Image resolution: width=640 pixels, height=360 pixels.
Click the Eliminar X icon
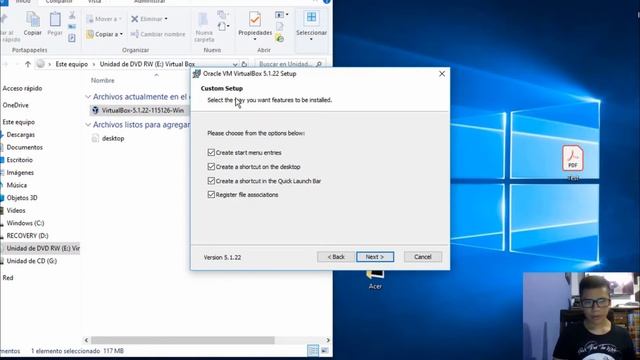tap(135, 19)
